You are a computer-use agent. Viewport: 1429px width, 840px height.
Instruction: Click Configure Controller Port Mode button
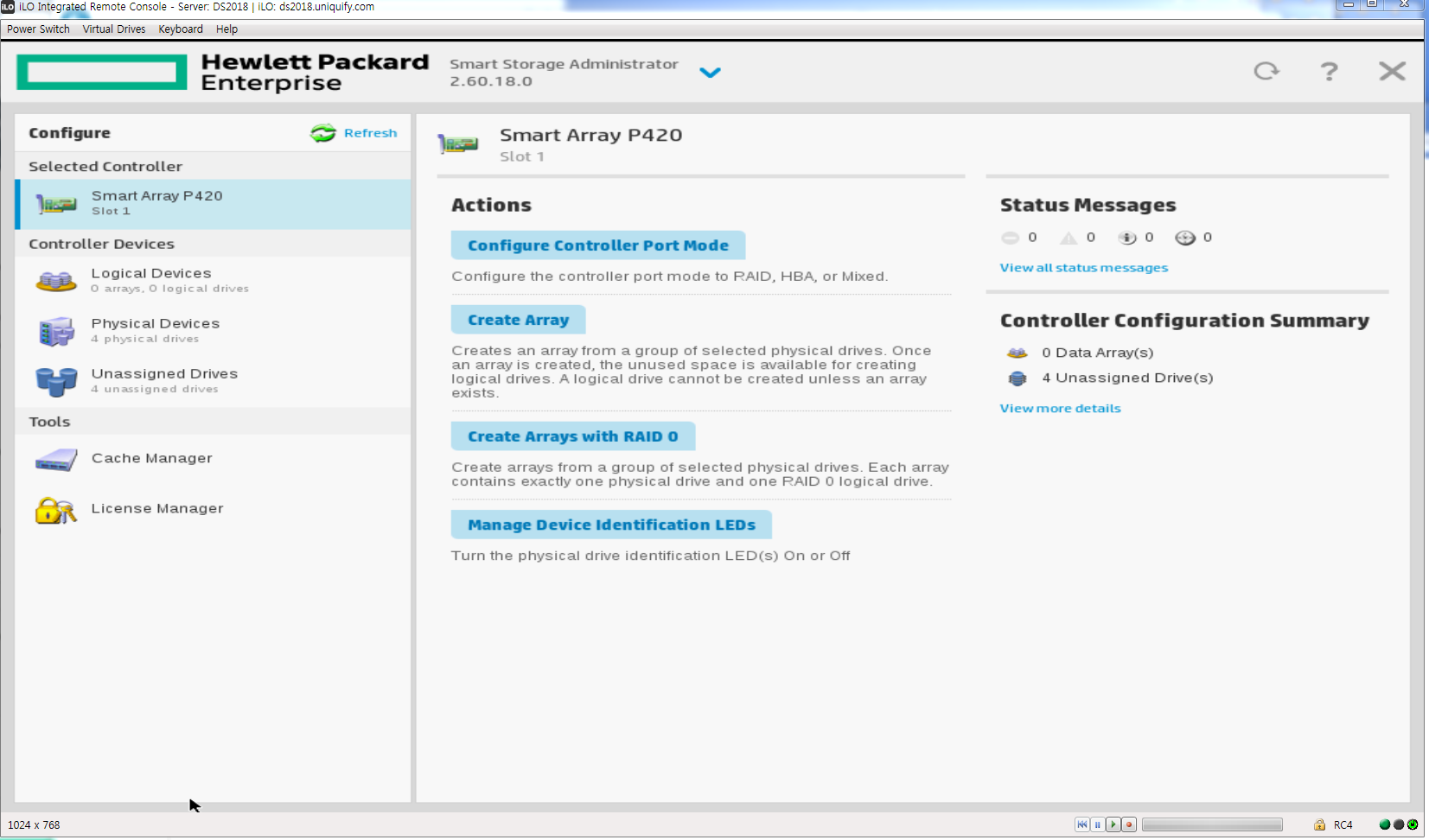pos(597,245)
